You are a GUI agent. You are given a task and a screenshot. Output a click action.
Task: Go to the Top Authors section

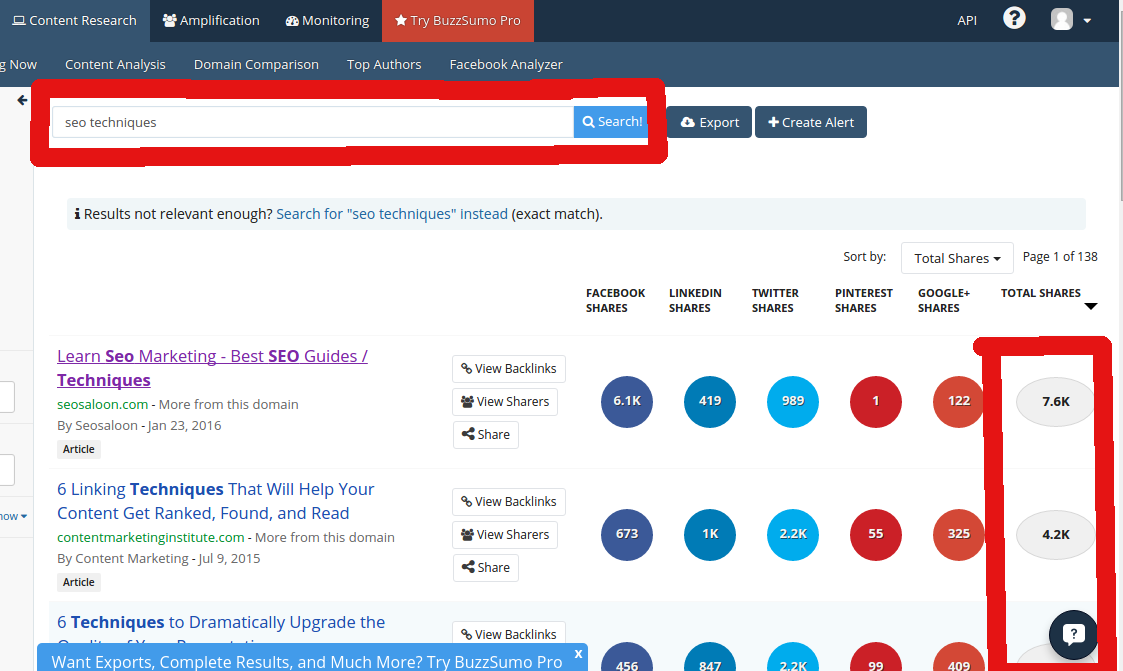(x=384, y=64)
